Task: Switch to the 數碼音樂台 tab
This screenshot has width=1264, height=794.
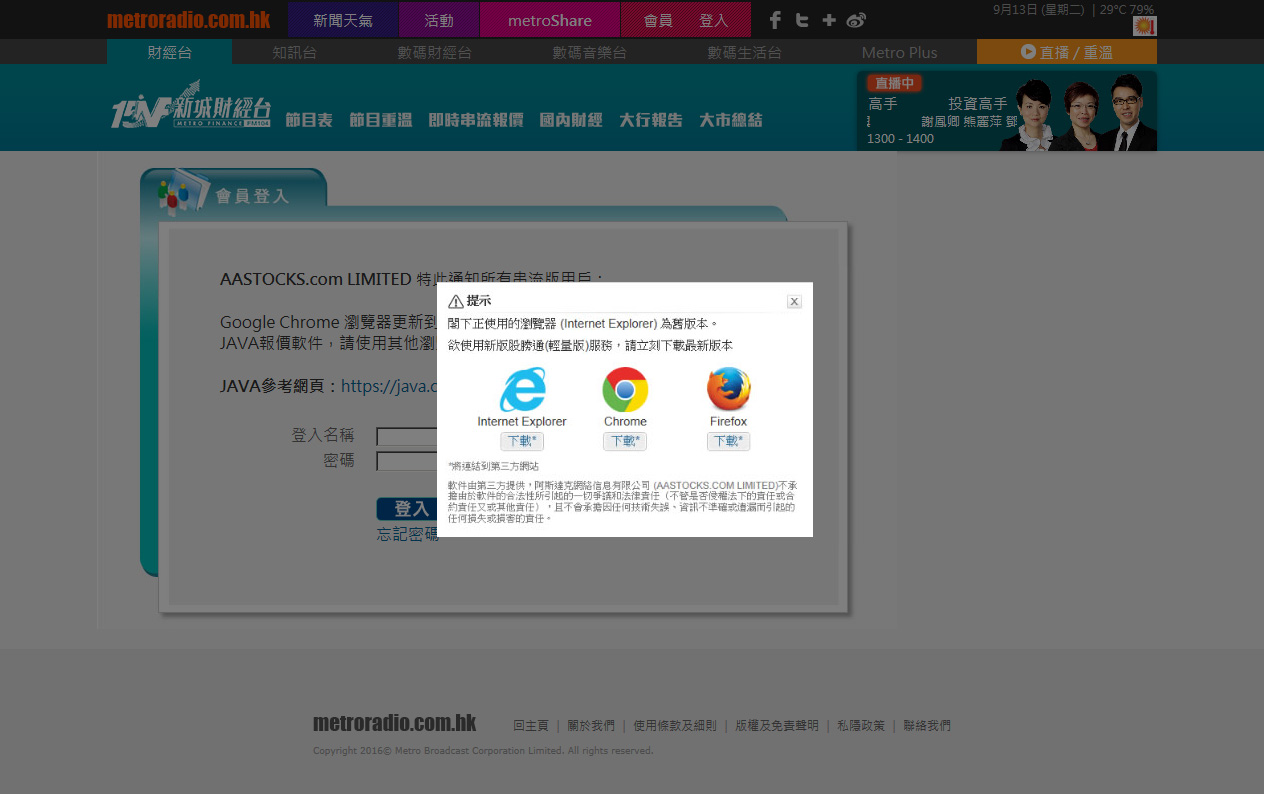Action: (589, 52)
